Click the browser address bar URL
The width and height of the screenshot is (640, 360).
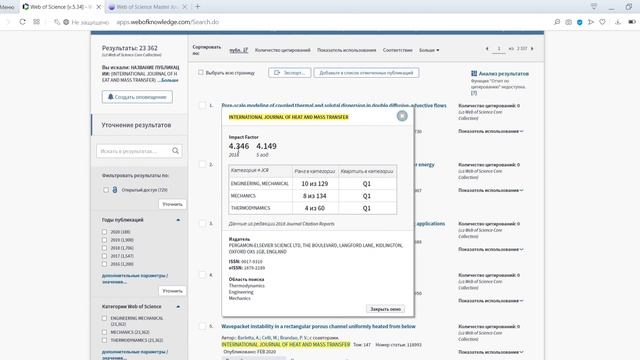pos(168,22)
